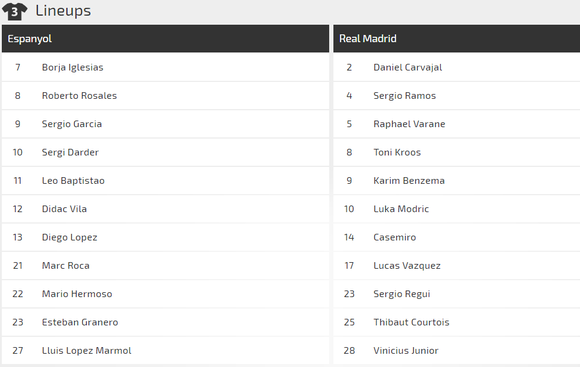
Task: Open Karim Benzema player entry
Action: pos(456,181)
